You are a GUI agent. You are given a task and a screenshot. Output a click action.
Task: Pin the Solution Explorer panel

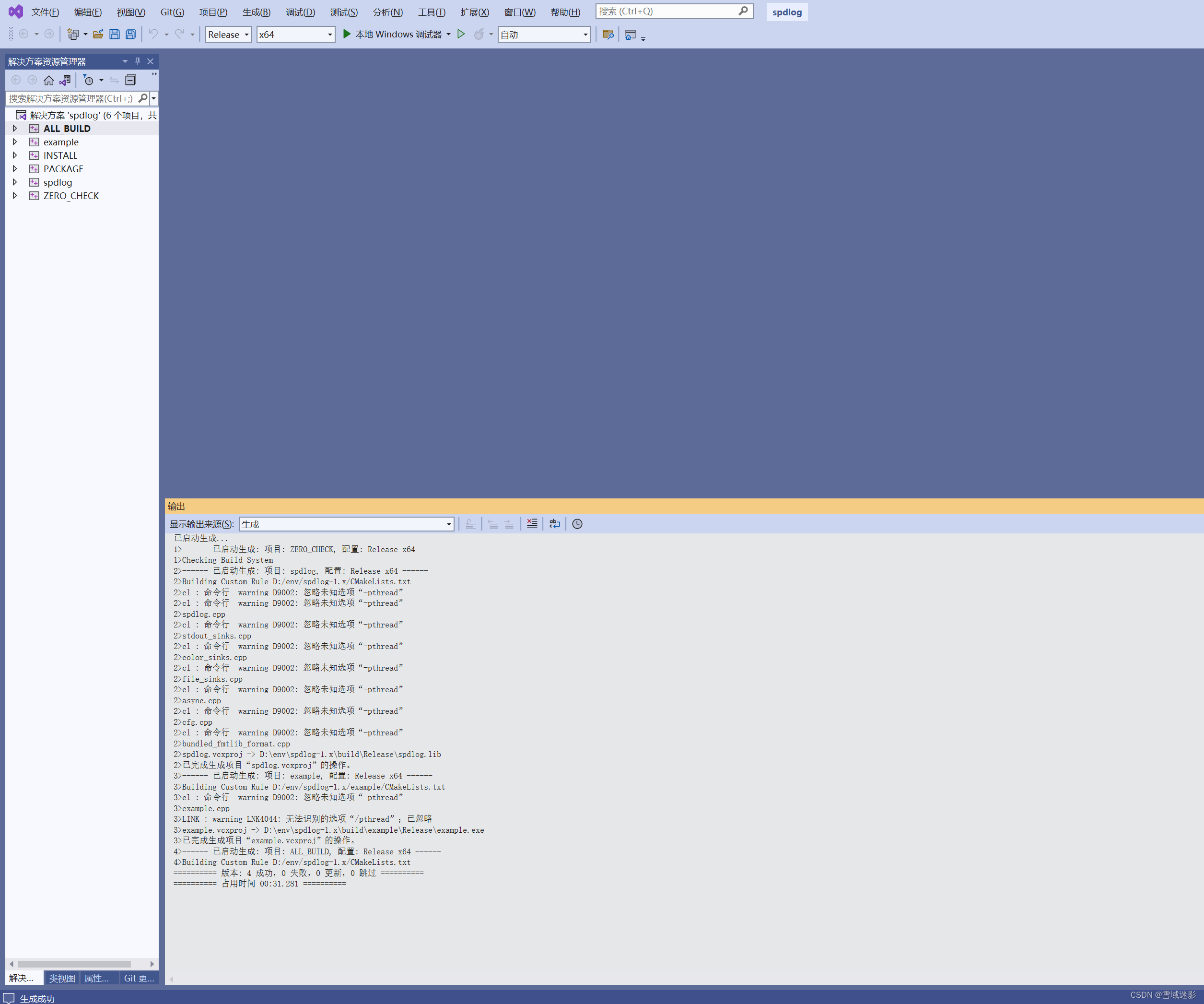tap(137, 61)
